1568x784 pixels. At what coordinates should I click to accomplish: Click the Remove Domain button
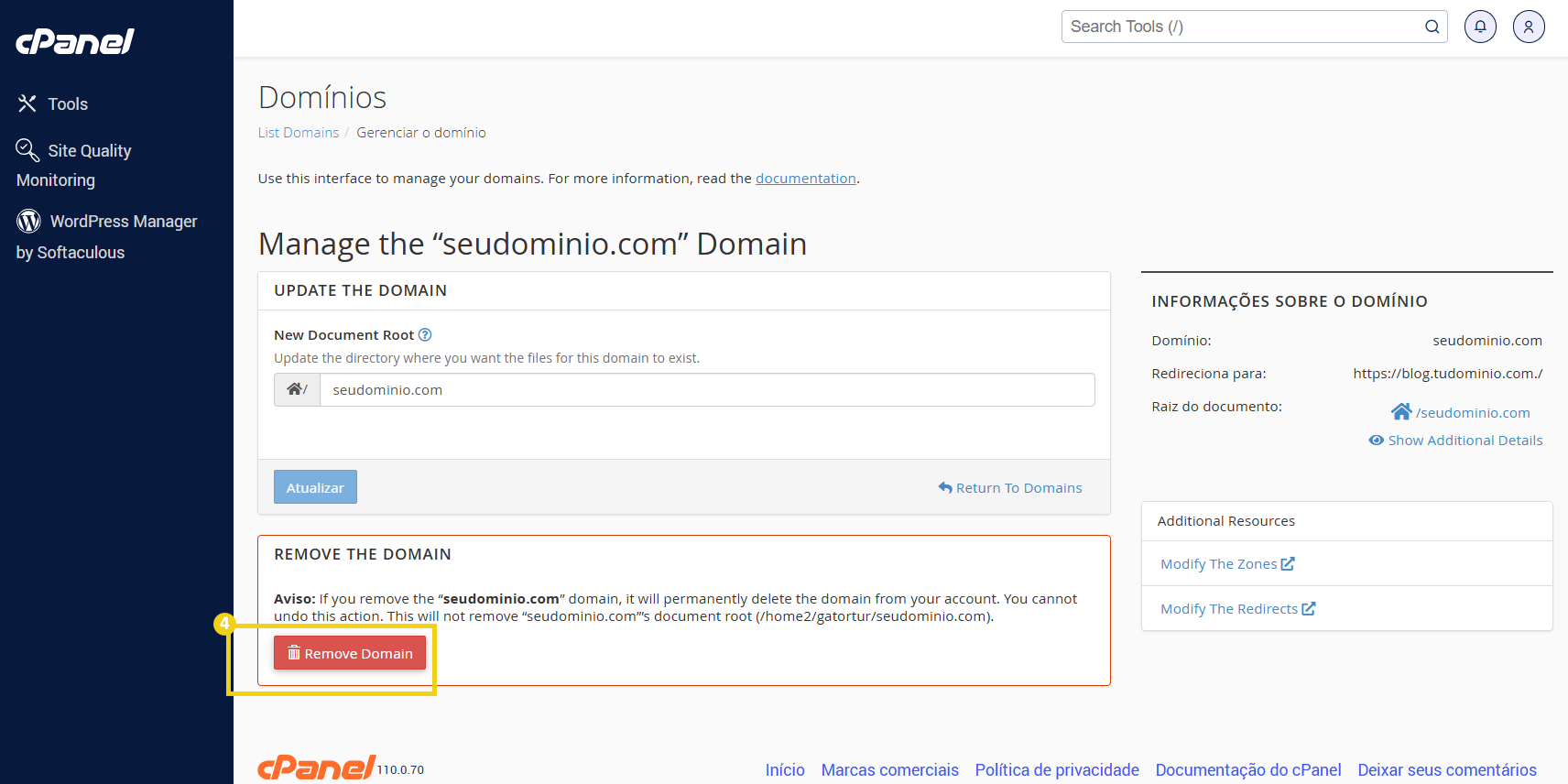click(x=350, y=653)
